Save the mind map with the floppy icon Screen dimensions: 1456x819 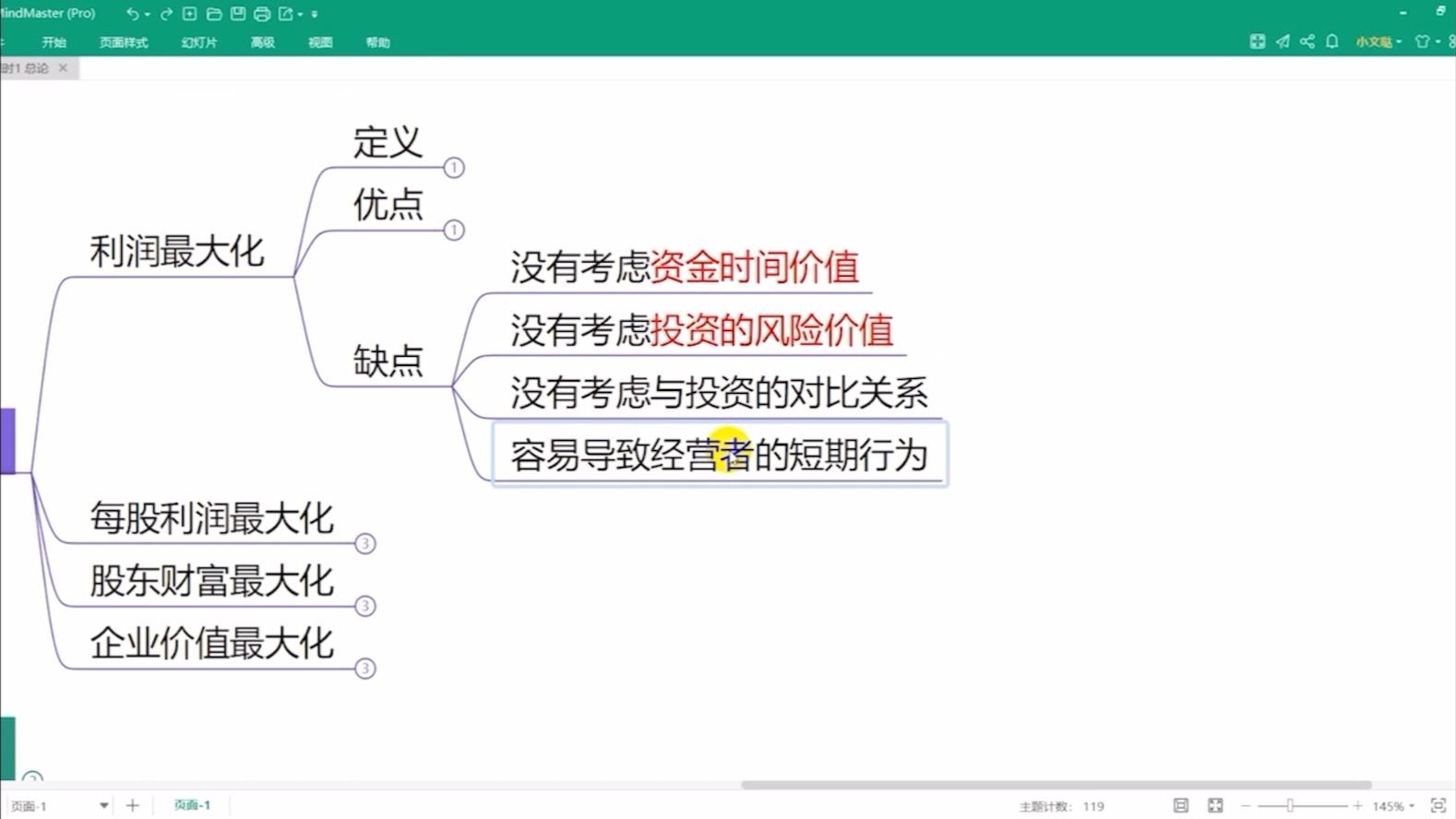point(237,14)
